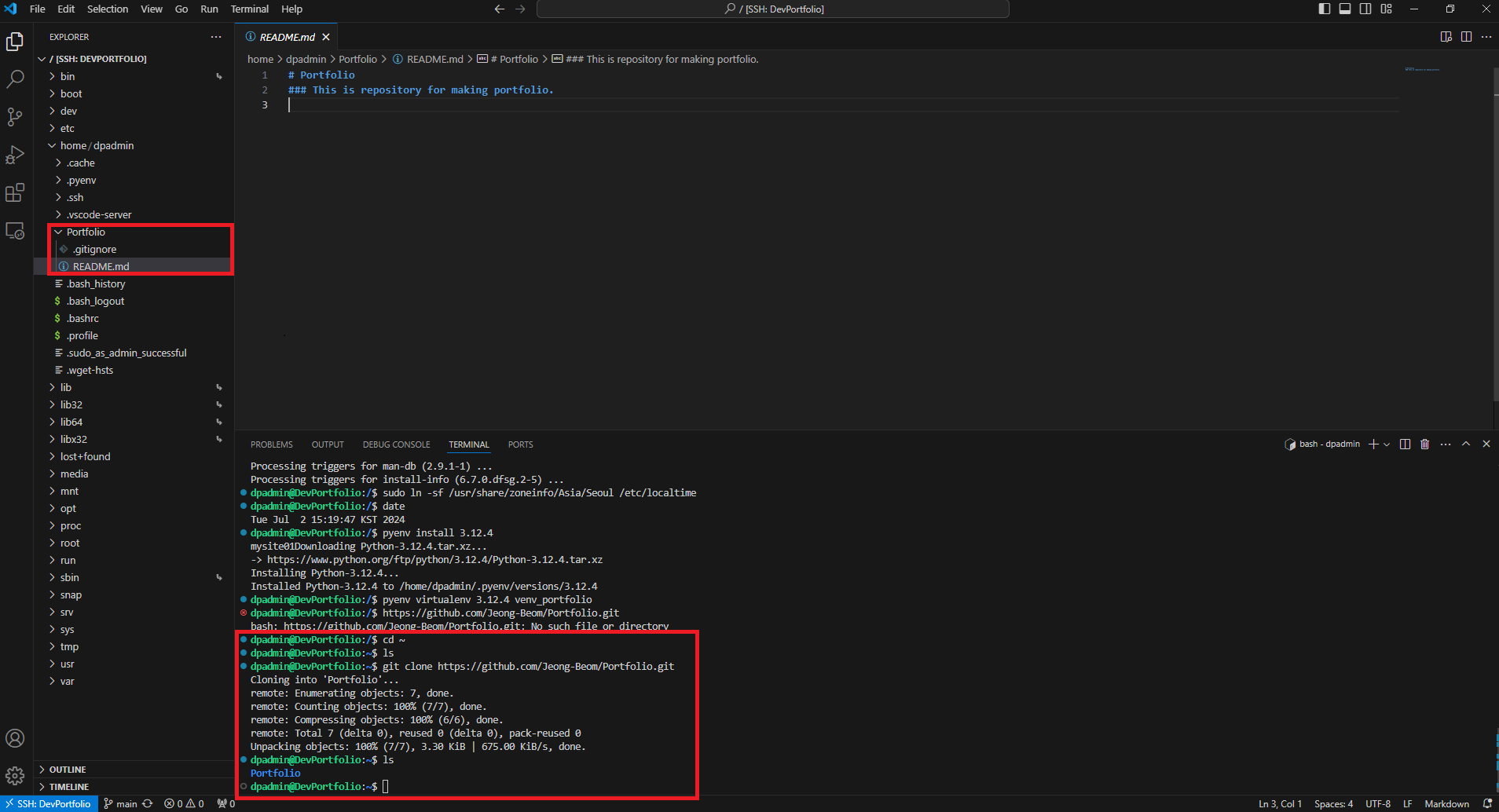Open Run and Debug view icon
Screen dimensions: 1499x812
click(15, 155)
